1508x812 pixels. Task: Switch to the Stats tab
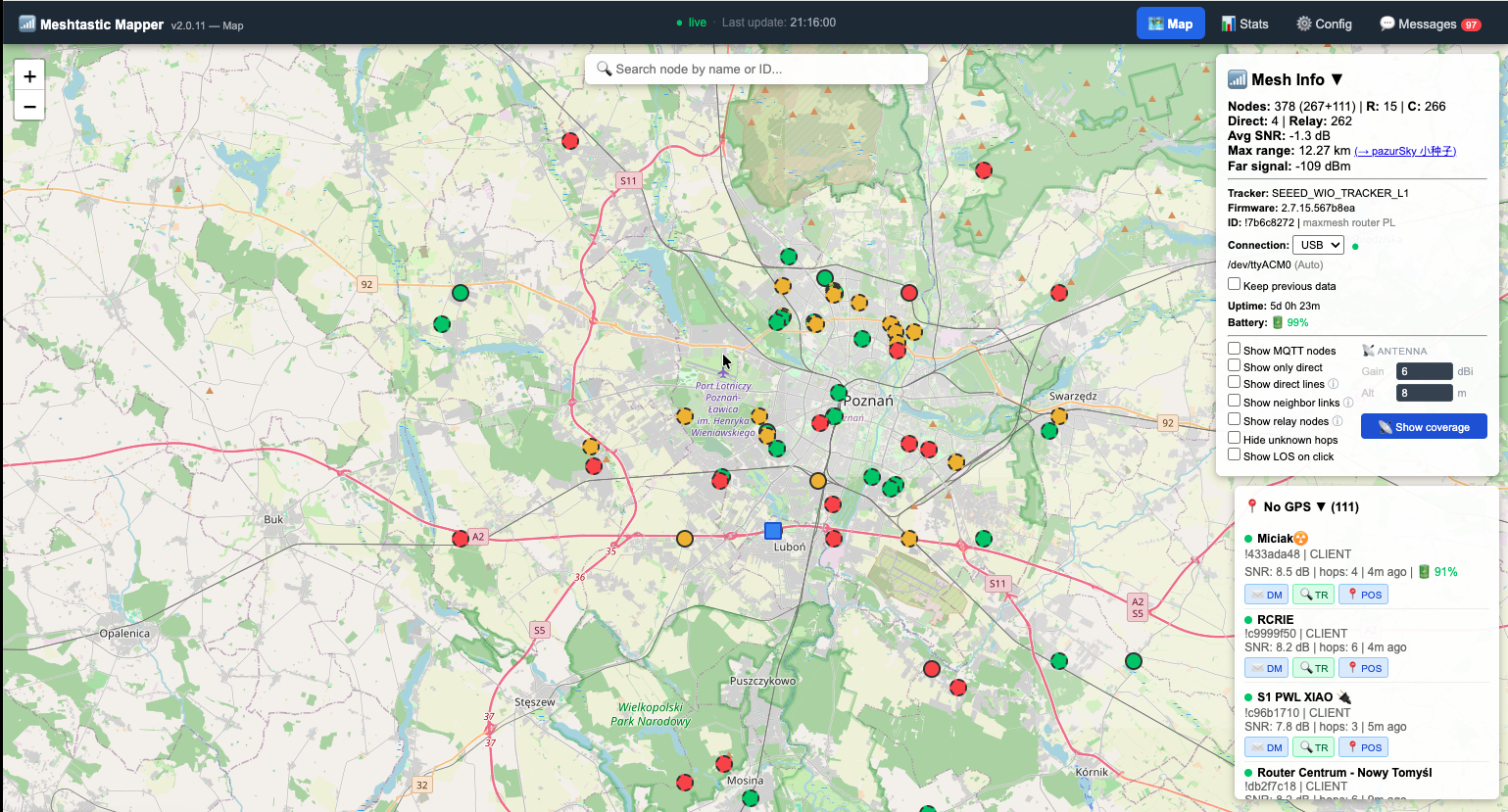(x=1244, y=23)
